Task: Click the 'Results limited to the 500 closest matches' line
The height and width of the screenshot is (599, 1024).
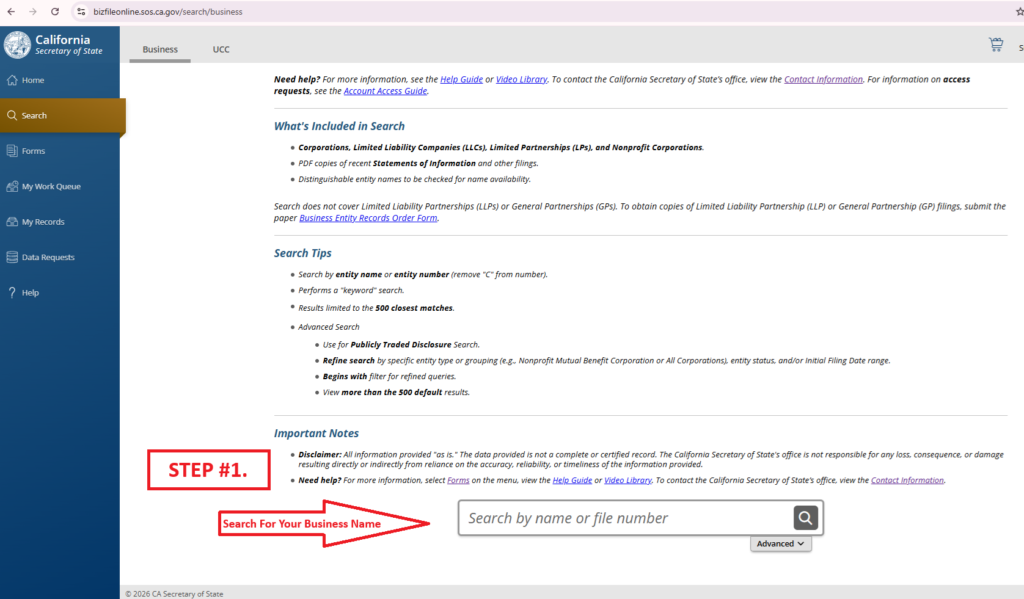Action: 376,308
